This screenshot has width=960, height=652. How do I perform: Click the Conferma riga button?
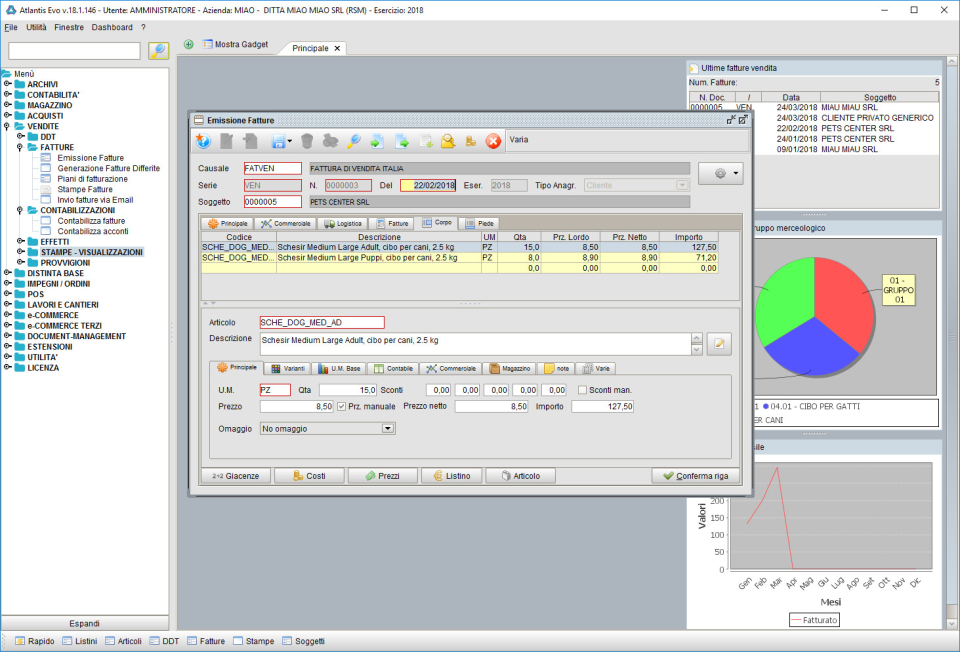click(694, 476)
